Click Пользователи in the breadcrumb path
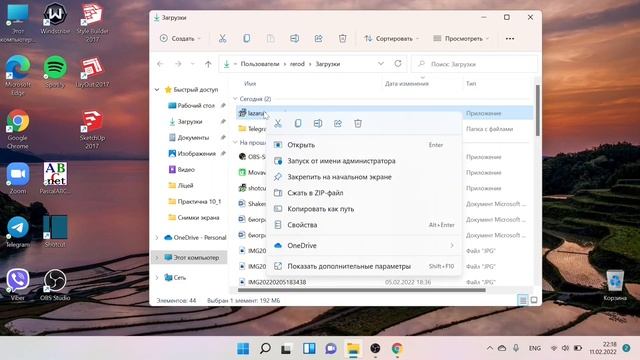Viewport: 640px width, 360px height. 260,64
